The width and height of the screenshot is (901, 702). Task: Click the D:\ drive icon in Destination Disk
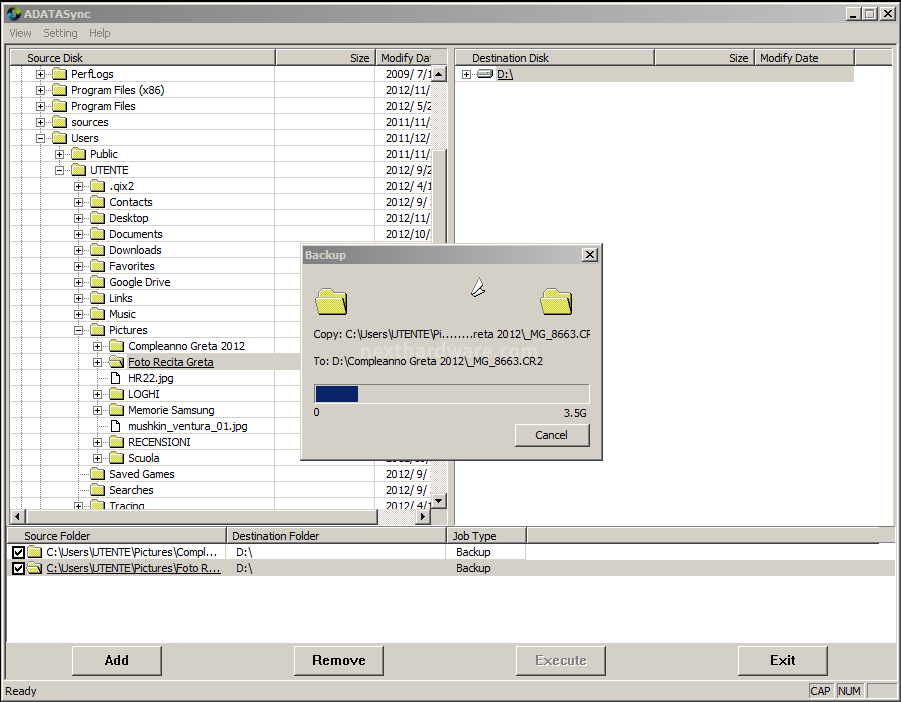coord(485,74)
